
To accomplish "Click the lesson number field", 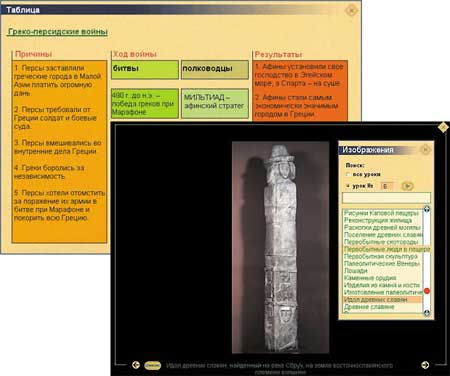I will (x=387, y=186).
